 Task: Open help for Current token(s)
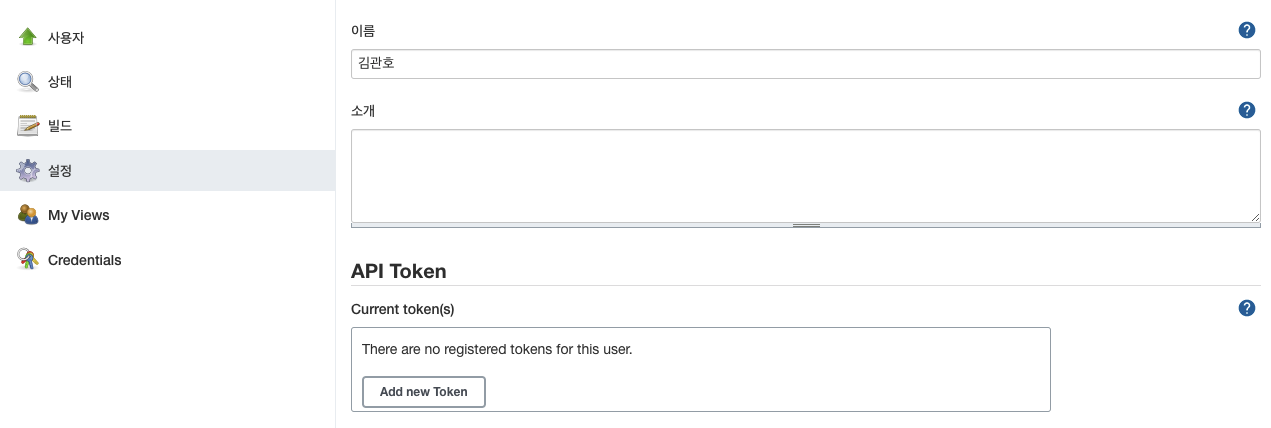(1247, 308)
